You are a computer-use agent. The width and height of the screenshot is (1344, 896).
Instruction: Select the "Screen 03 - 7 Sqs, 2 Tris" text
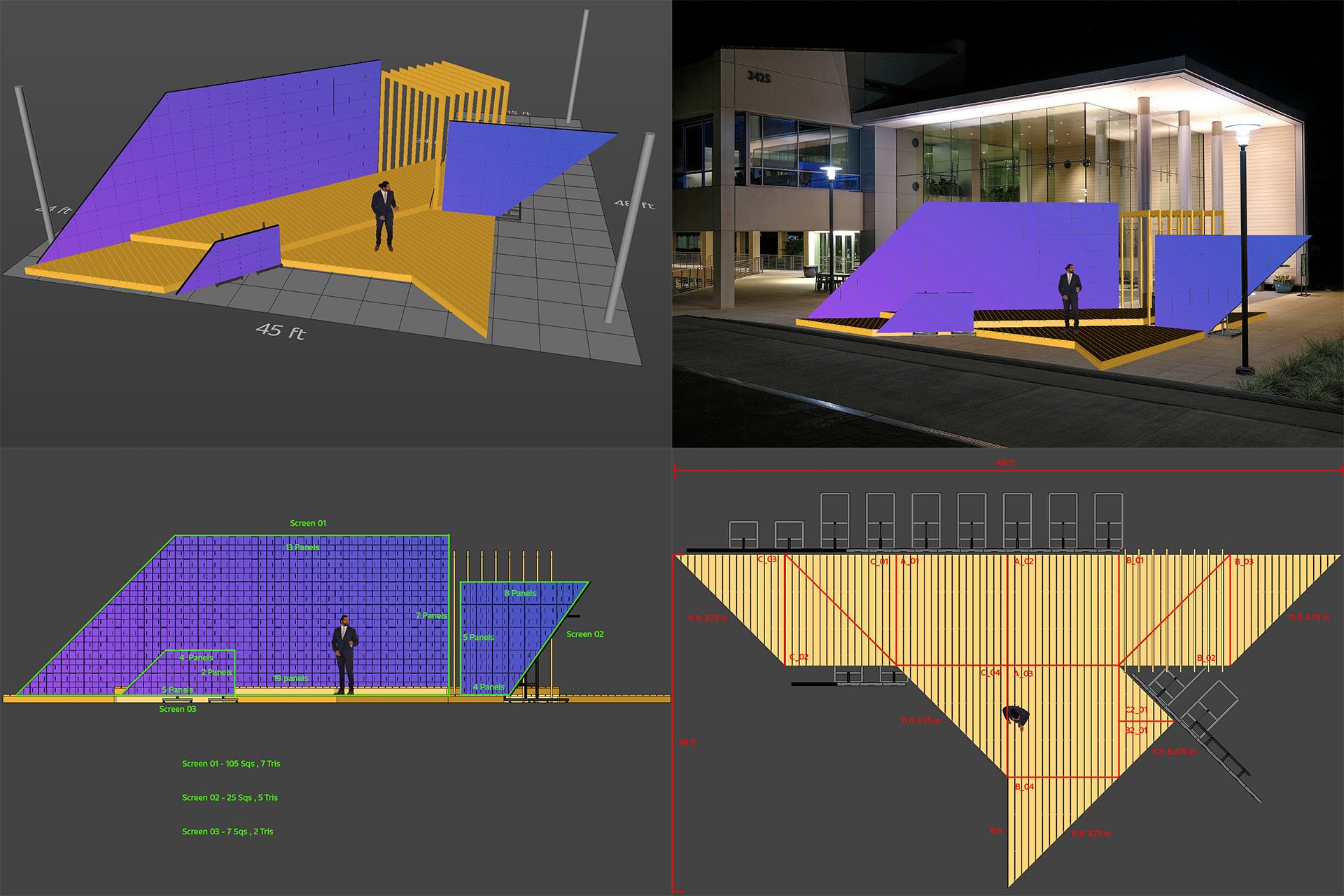tap(227, 832)
